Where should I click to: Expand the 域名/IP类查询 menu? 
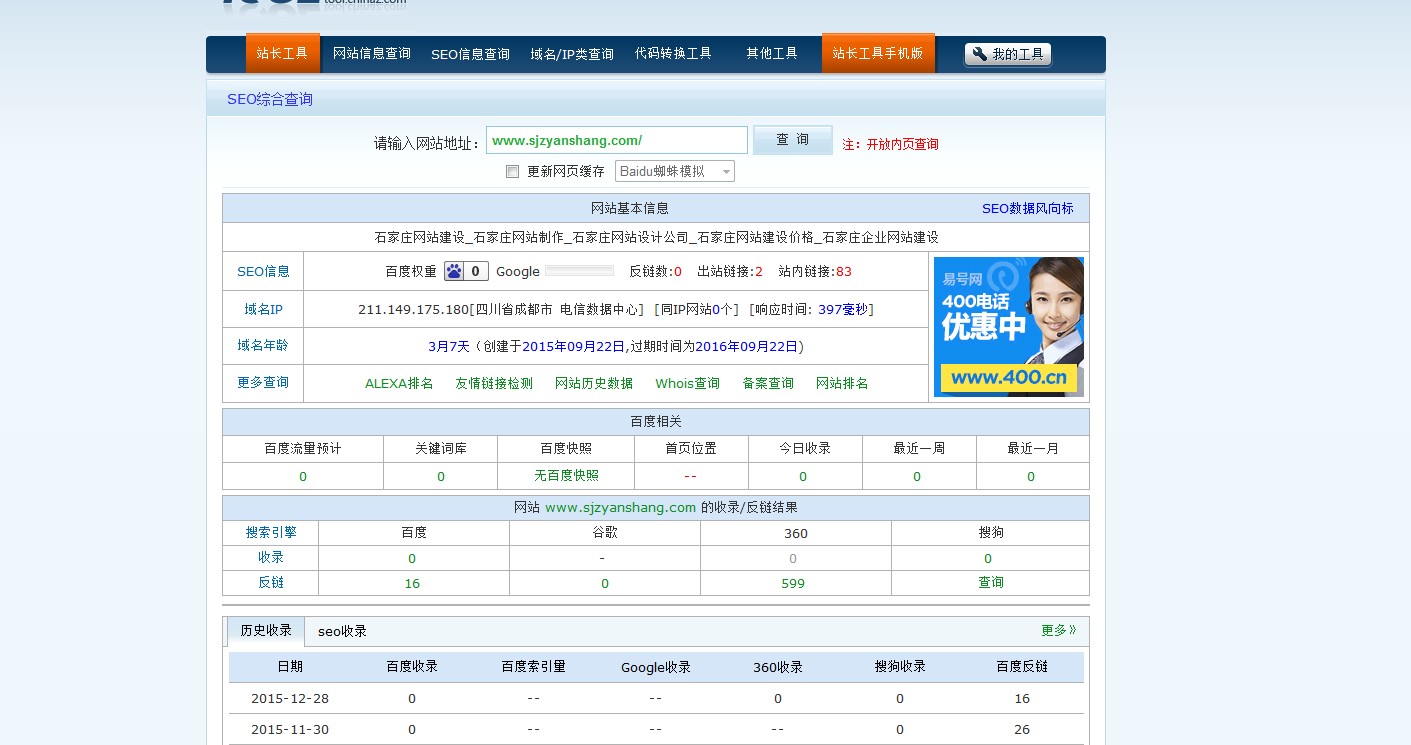(x=572, y=54)
